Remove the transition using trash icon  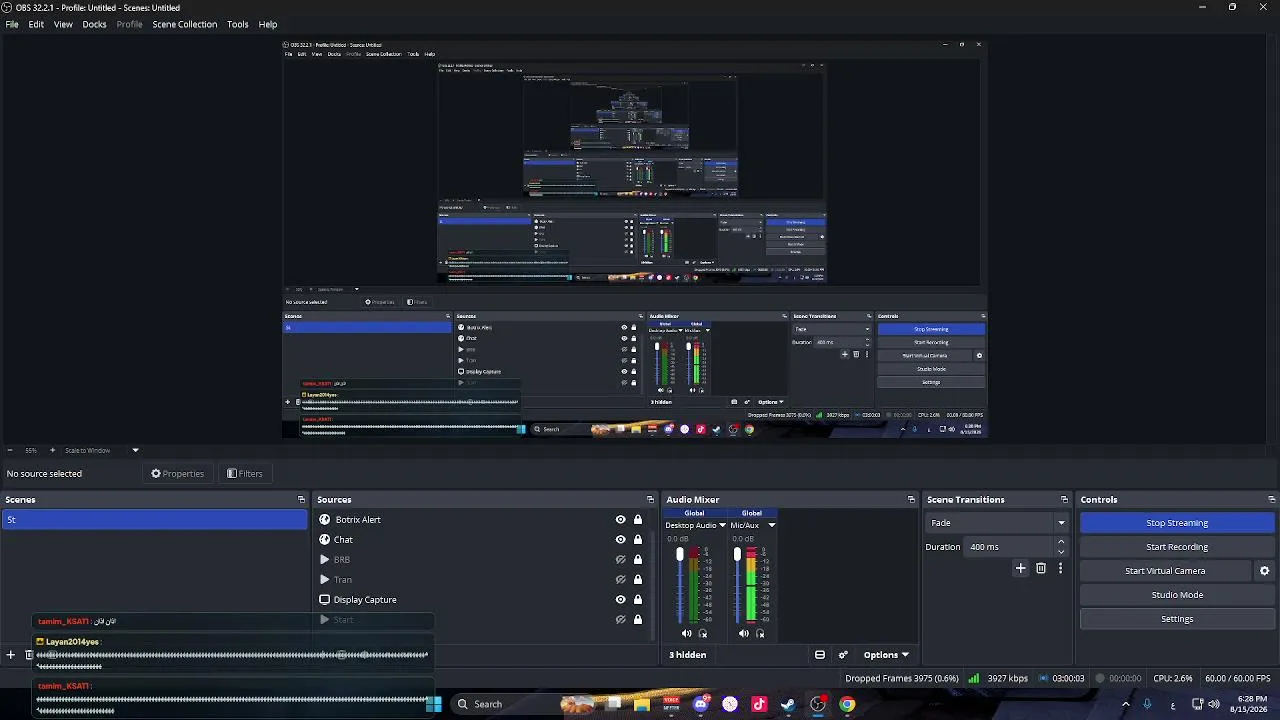pyautogui.click(x=1041, y=568)
